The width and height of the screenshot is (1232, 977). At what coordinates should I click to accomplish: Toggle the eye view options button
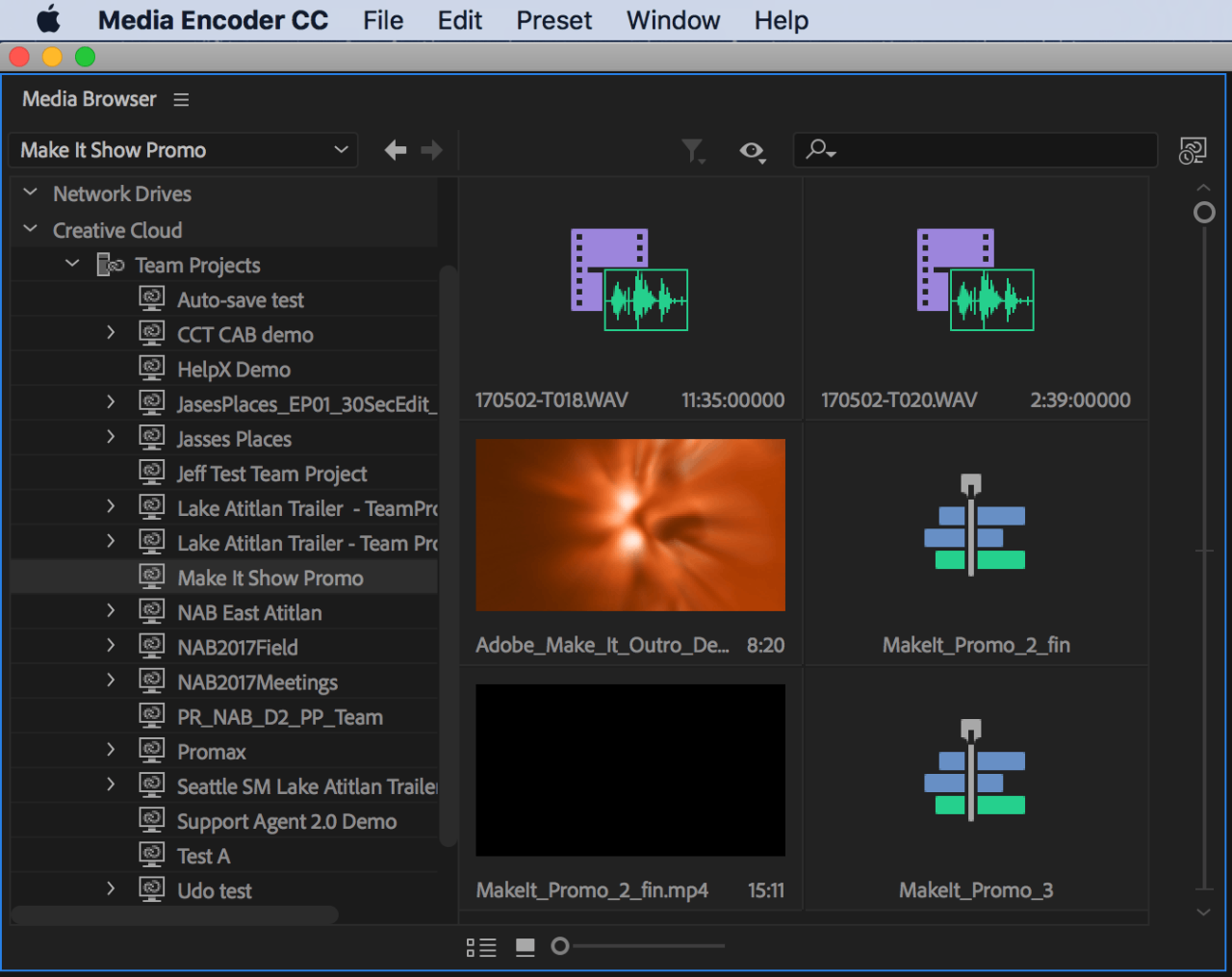click(752, 151)
